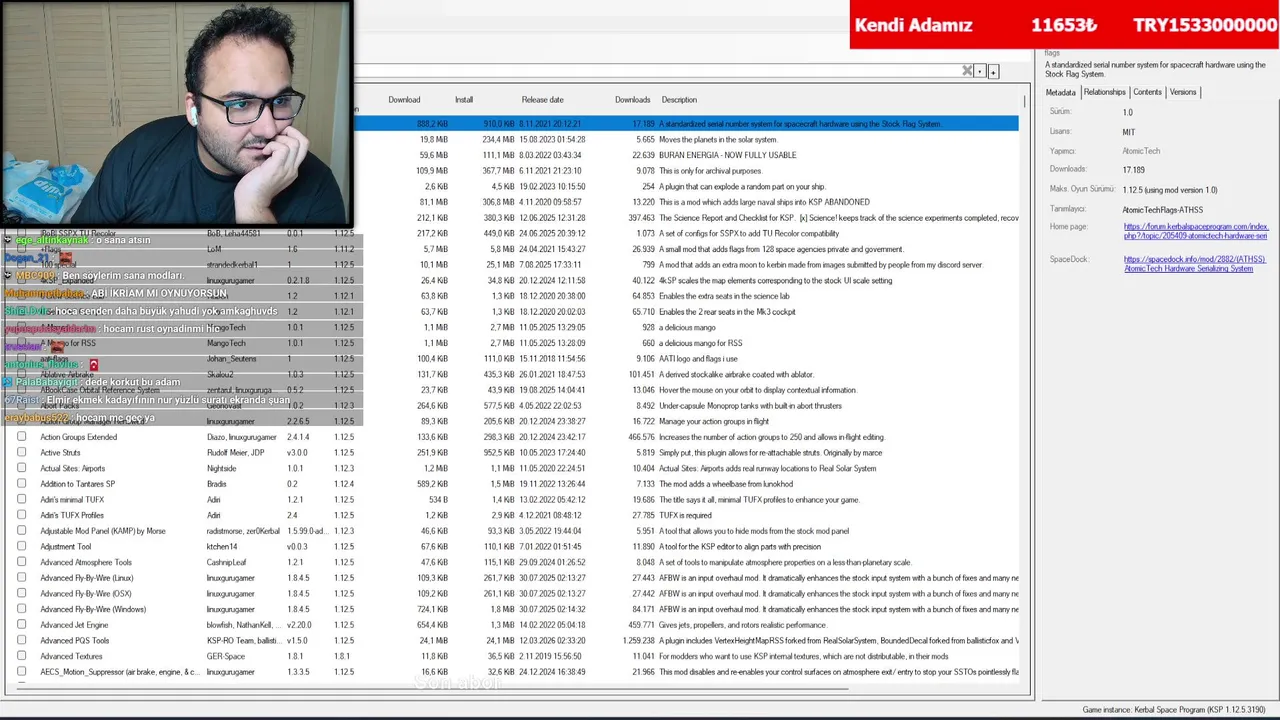Click the 'AtomicTechFlags-ATHSS' identifier value
This screenshot has width=1280, height=720.
tap(1163, 210)
